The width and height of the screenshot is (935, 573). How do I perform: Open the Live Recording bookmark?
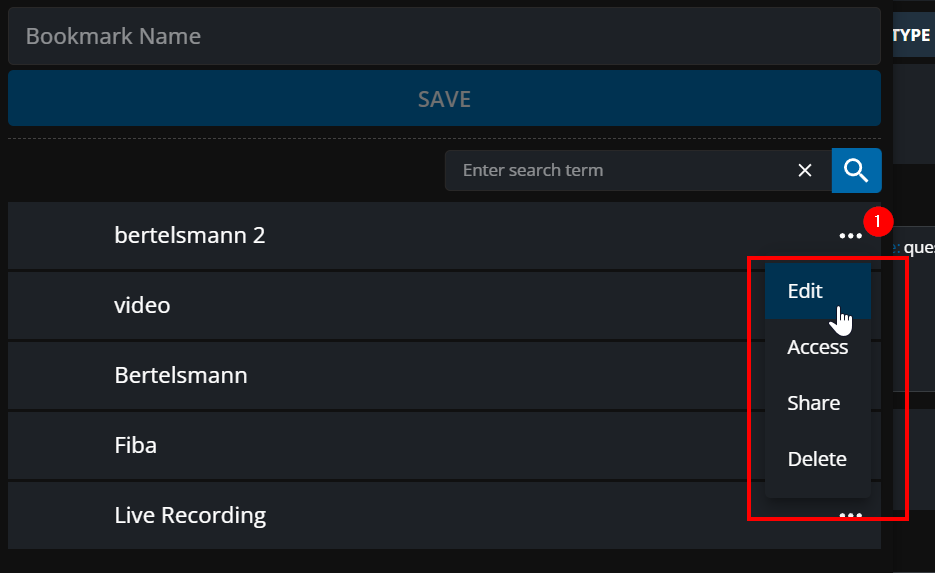point(190,515)
